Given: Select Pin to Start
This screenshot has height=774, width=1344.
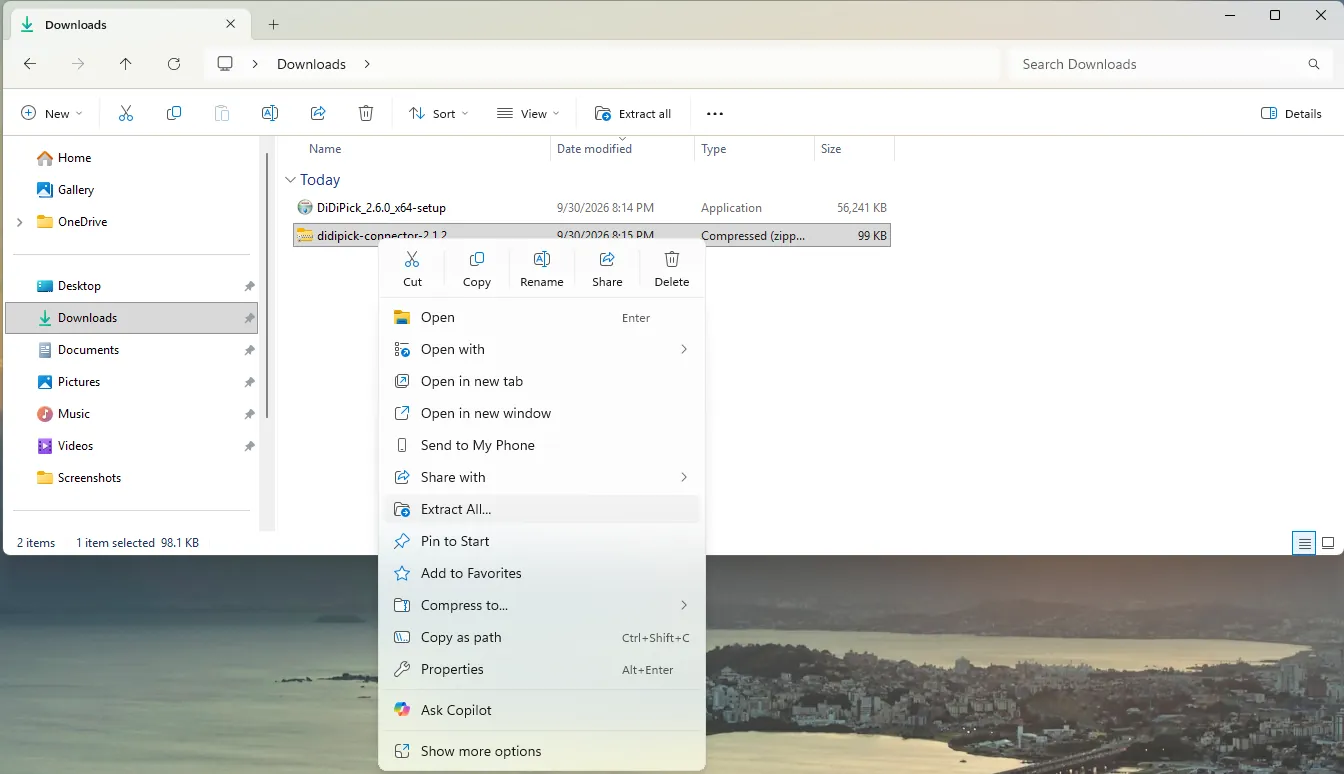Looking at the screenshot, I should click(x=541, y=541).
